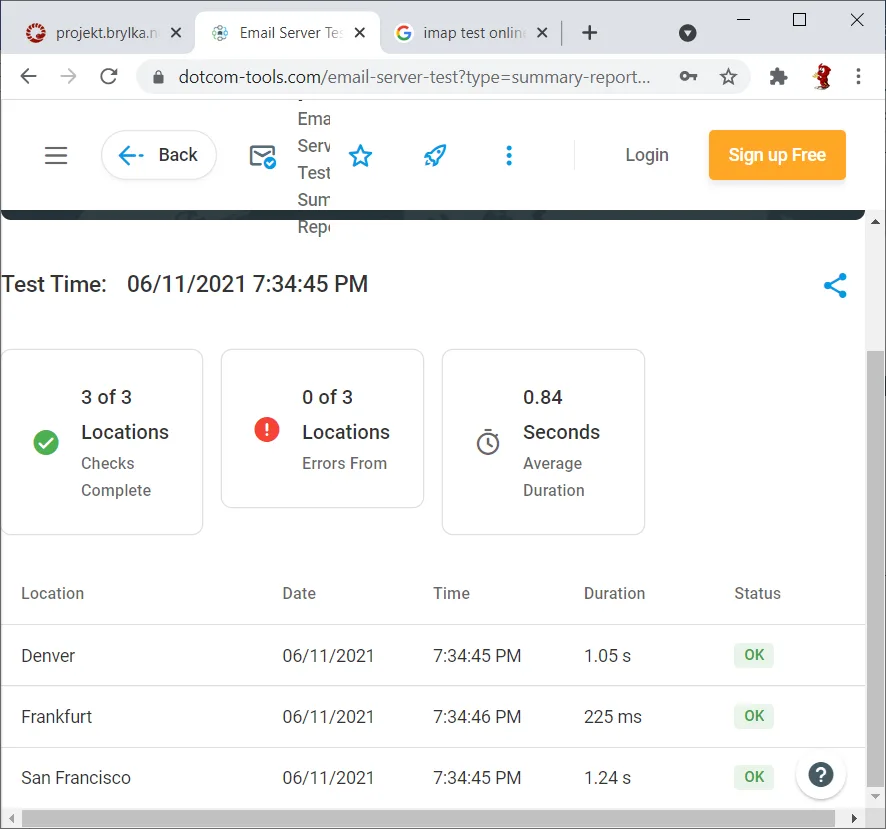Click the 0 of 3 Locations errors card
886x829 pixels.
click(322, 428)
